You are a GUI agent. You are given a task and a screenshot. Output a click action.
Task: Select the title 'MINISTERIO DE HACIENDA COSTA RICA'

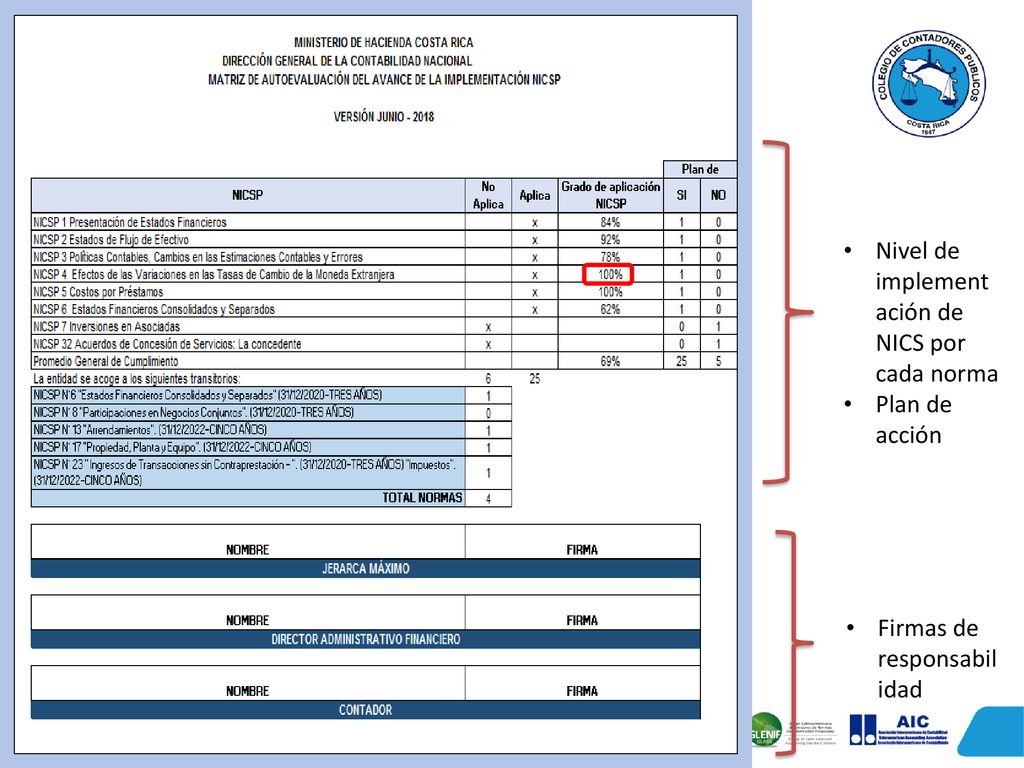383,42
